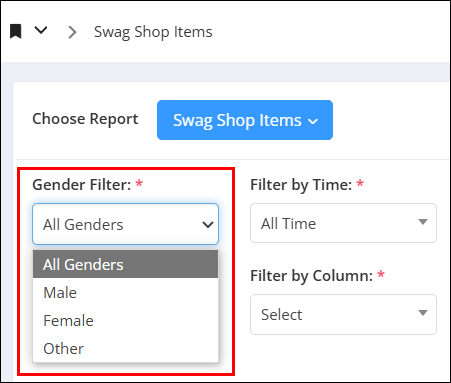Expand the chevron next to the bookmark
The image size is (451, 383).
[x=41, y=30]
